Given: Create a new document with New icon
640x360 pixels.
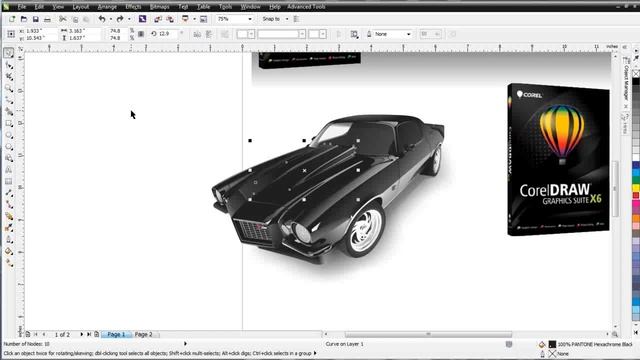Looking at the screenshot, I should point(12,19).
